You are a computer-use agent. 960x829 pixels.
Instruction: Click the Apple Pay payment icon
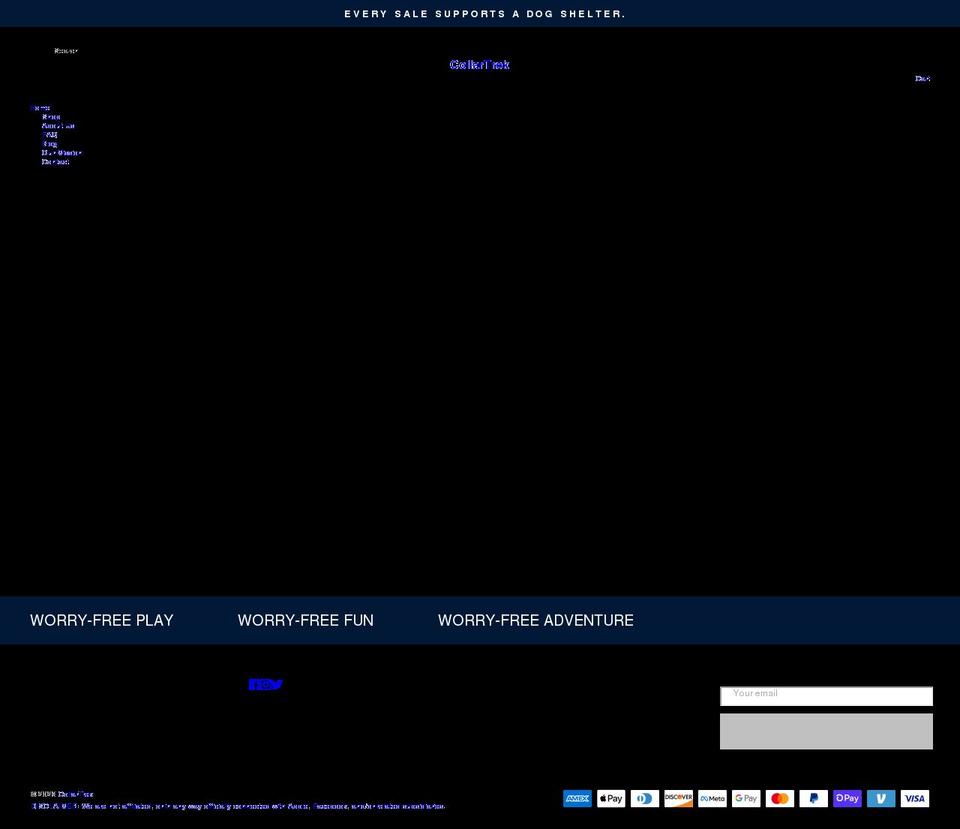[x=610, y=798]
